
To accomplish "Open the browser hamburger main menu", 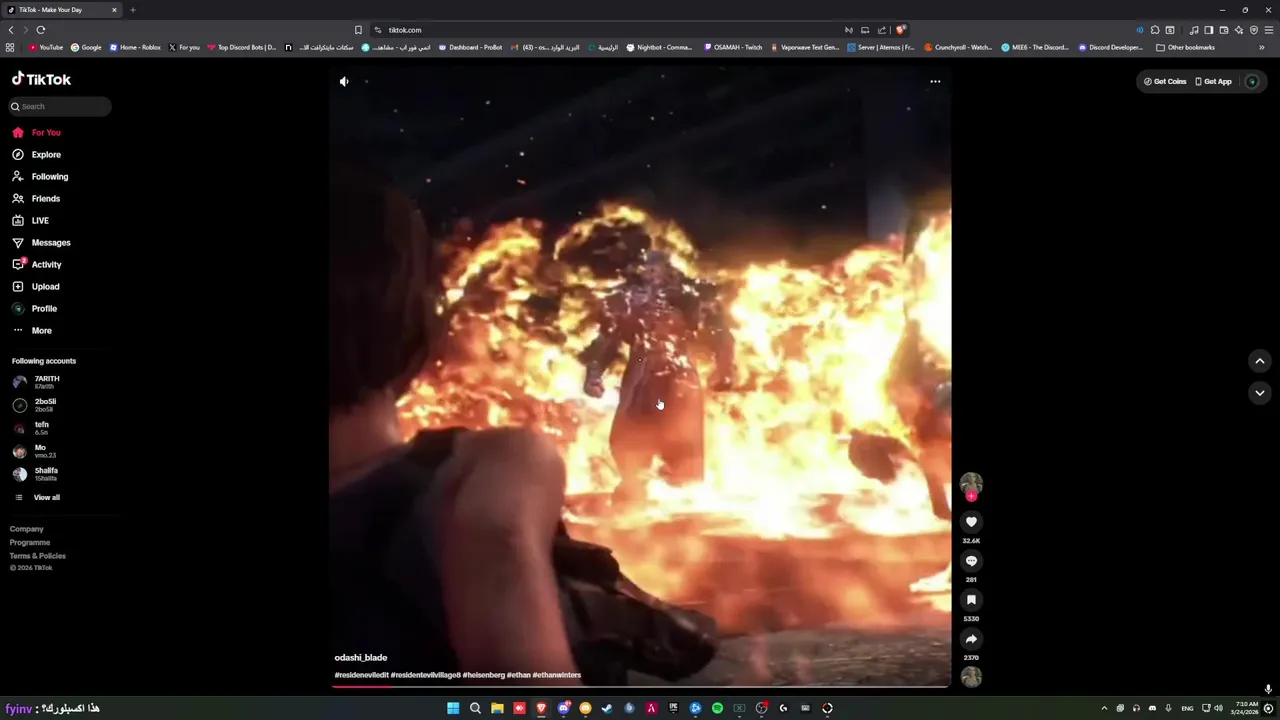I will [1269, 30].
